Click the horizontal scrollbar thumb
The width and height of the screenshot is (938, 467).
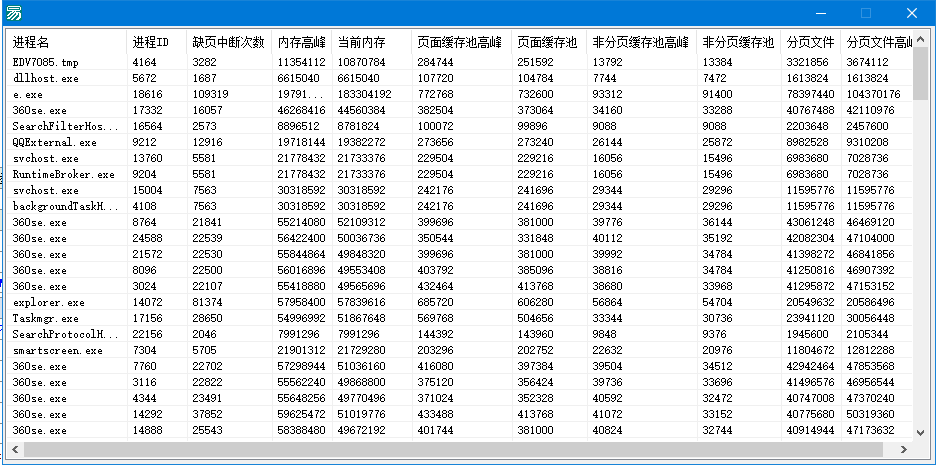point(453,449)
